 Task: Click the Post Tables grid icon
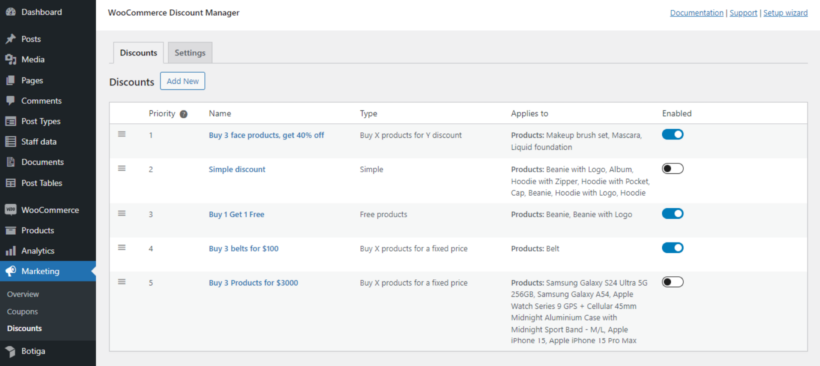10,183
